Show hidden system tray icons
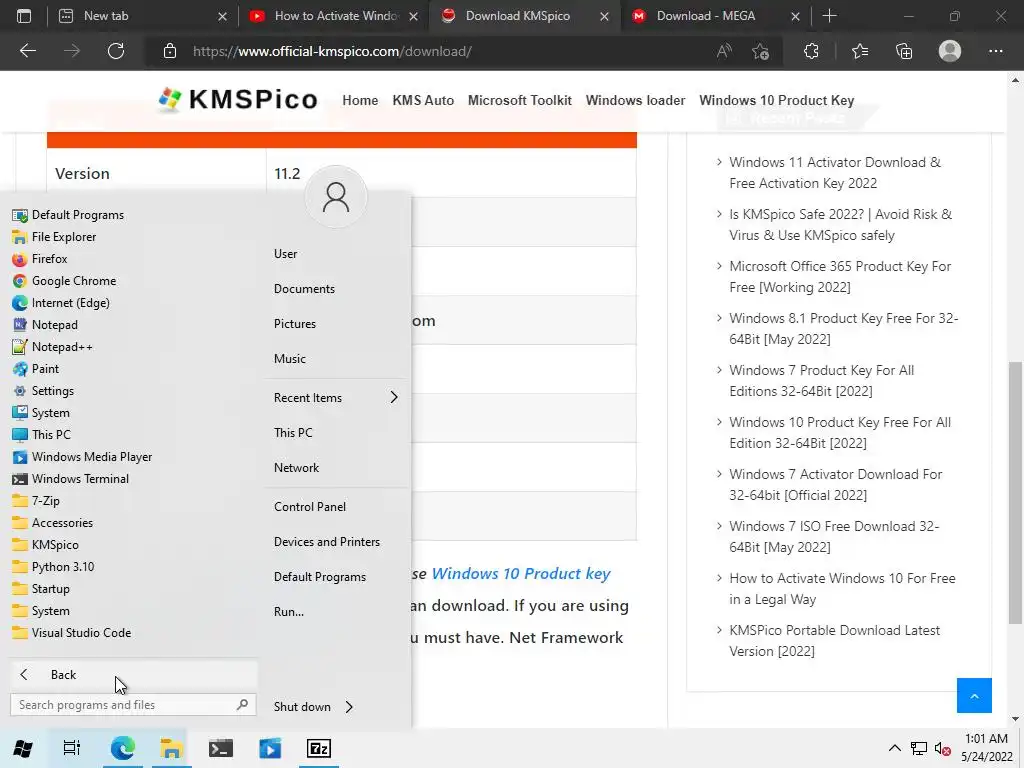 tap(895, 748)
